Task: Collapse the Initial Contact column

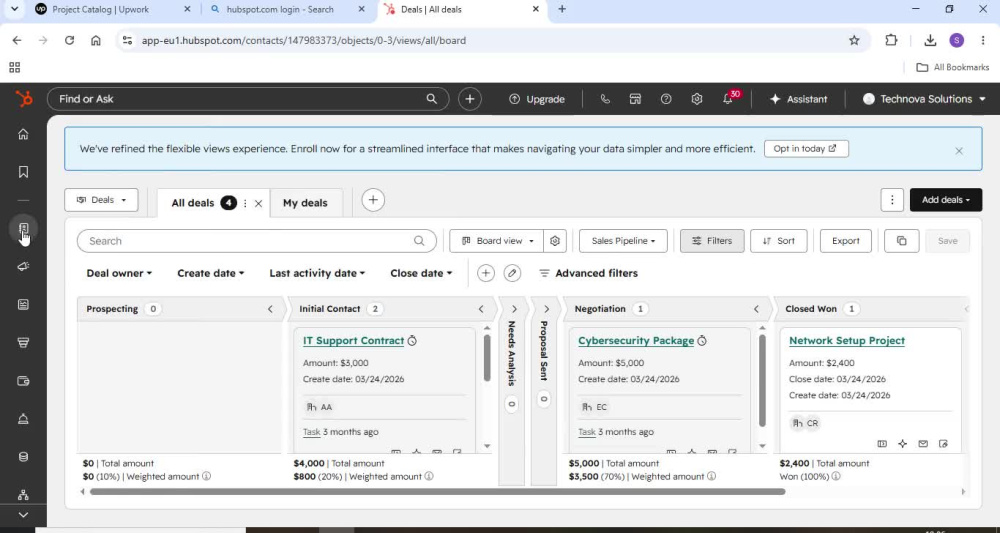Action: (481, 309)
